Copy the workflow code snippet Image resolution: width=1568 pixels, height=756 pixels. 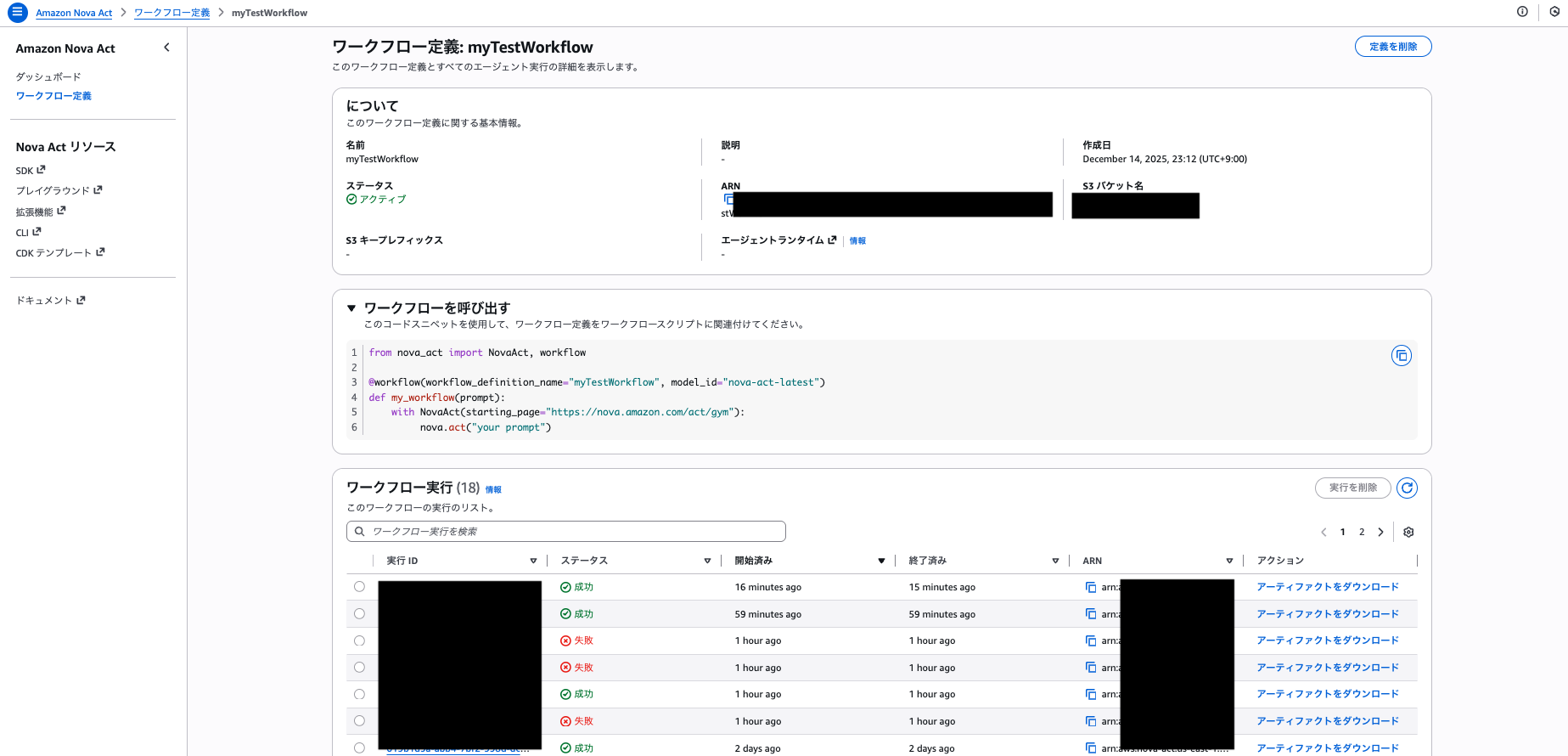tap(1402, 355)
